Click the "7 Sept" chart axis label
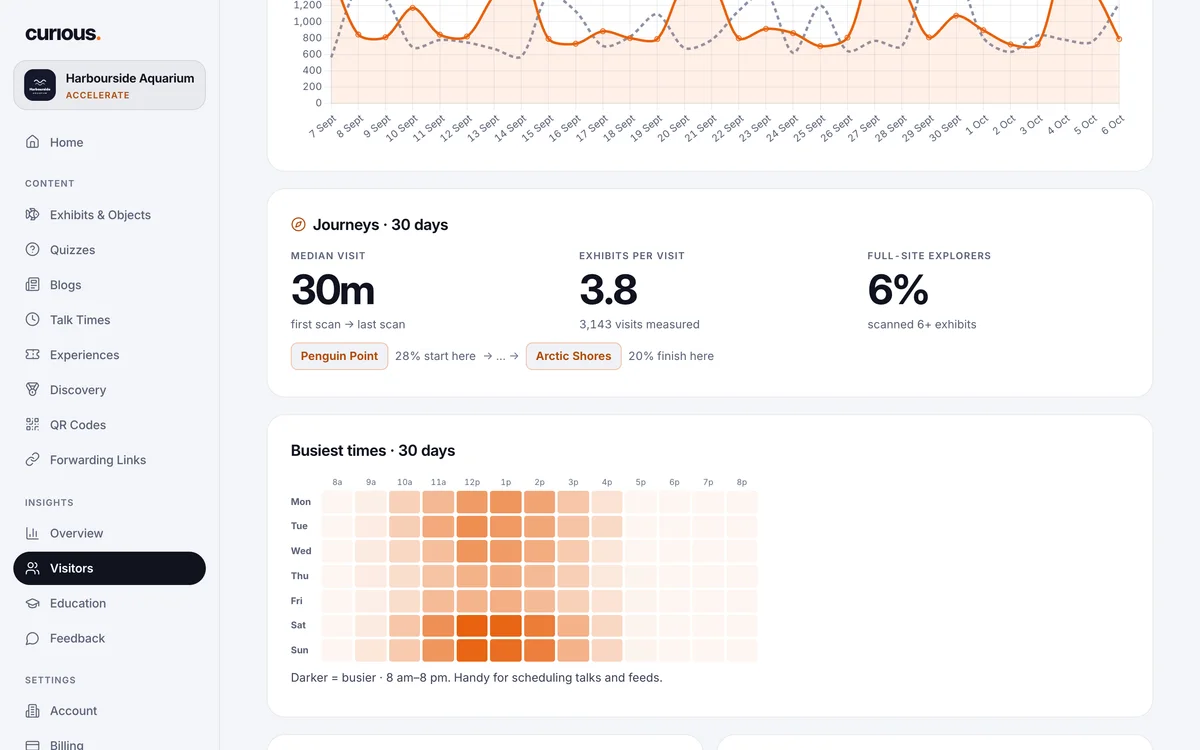 (x=322, y=128)
